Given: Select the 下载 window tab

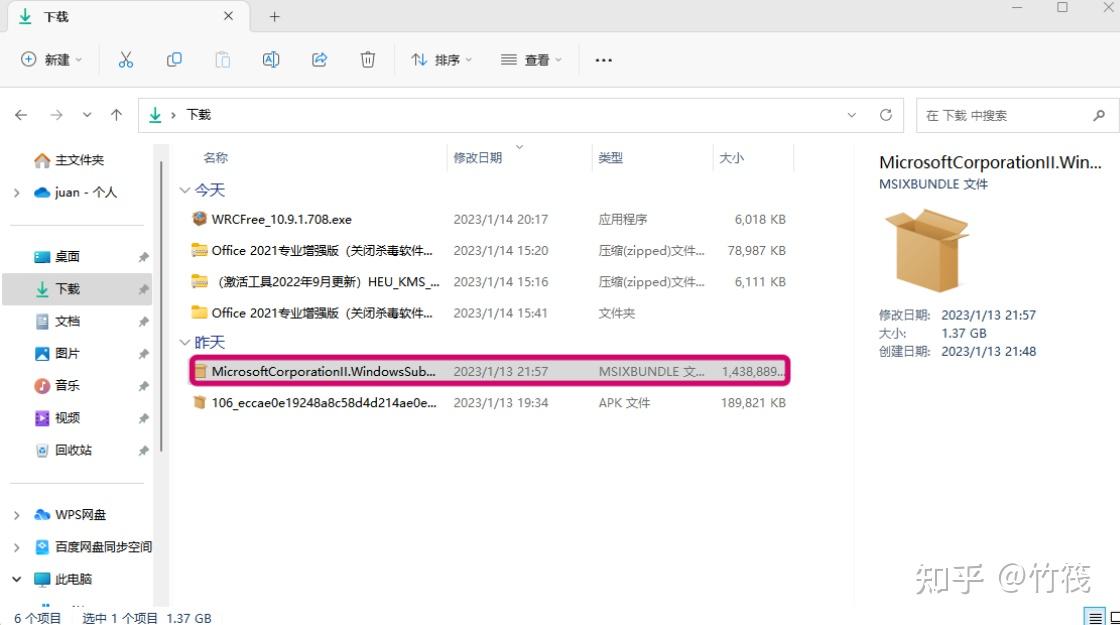Looking at the screenshot, I should point(129,16).
